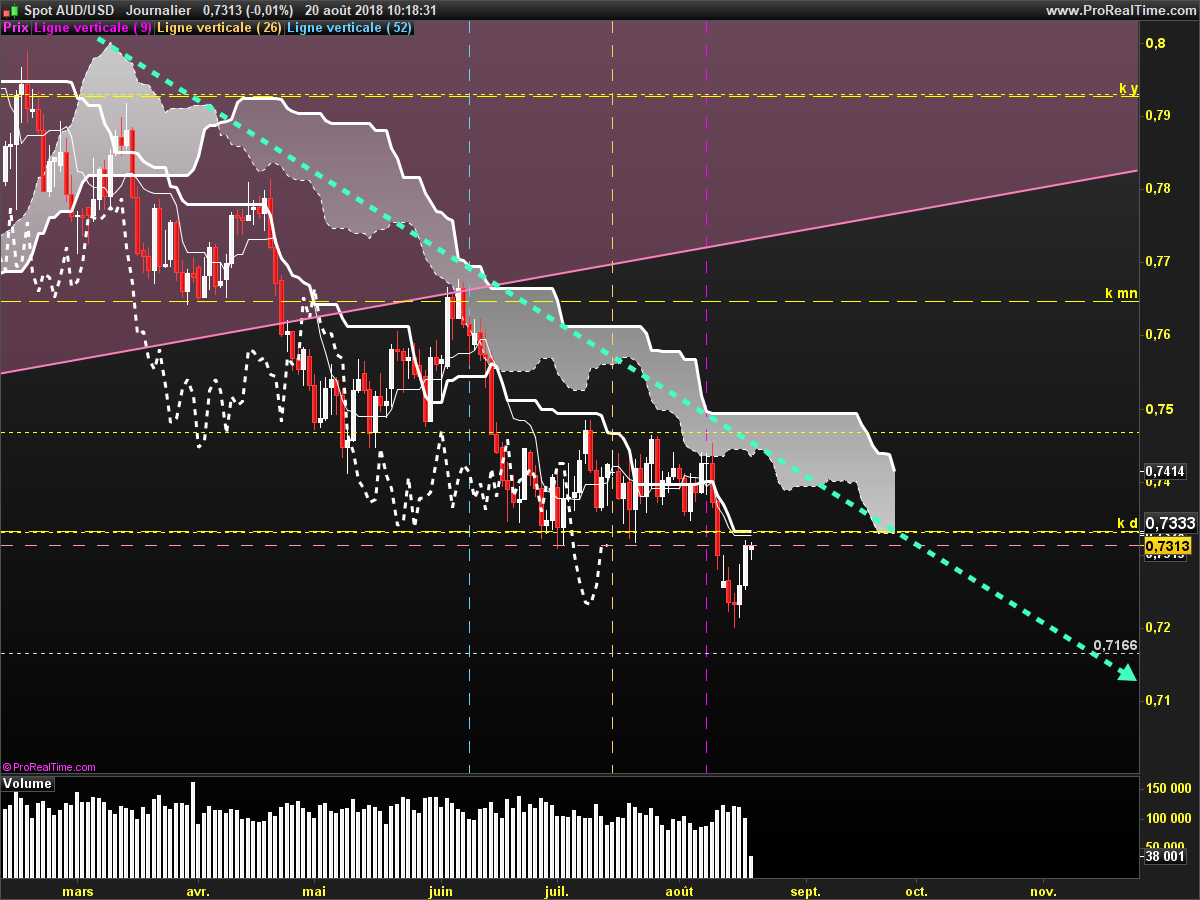Click the chart icon beside Spot AUD/USD
This screenshot has width=1200, height=900.
pyautogui.click(x=10, y=10)
